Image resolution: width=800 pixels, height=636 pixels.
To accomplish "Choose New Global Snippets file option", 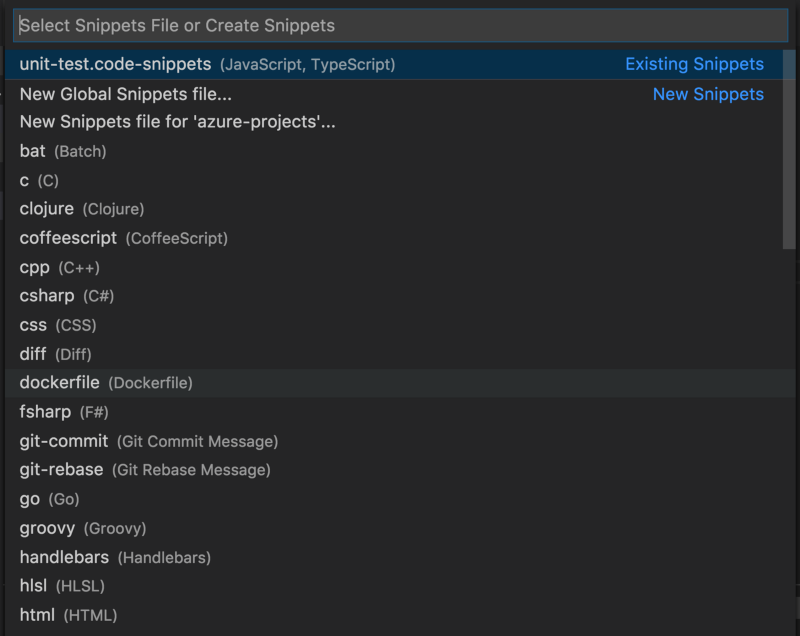I will pyautogui.click(x=126, y=94).
